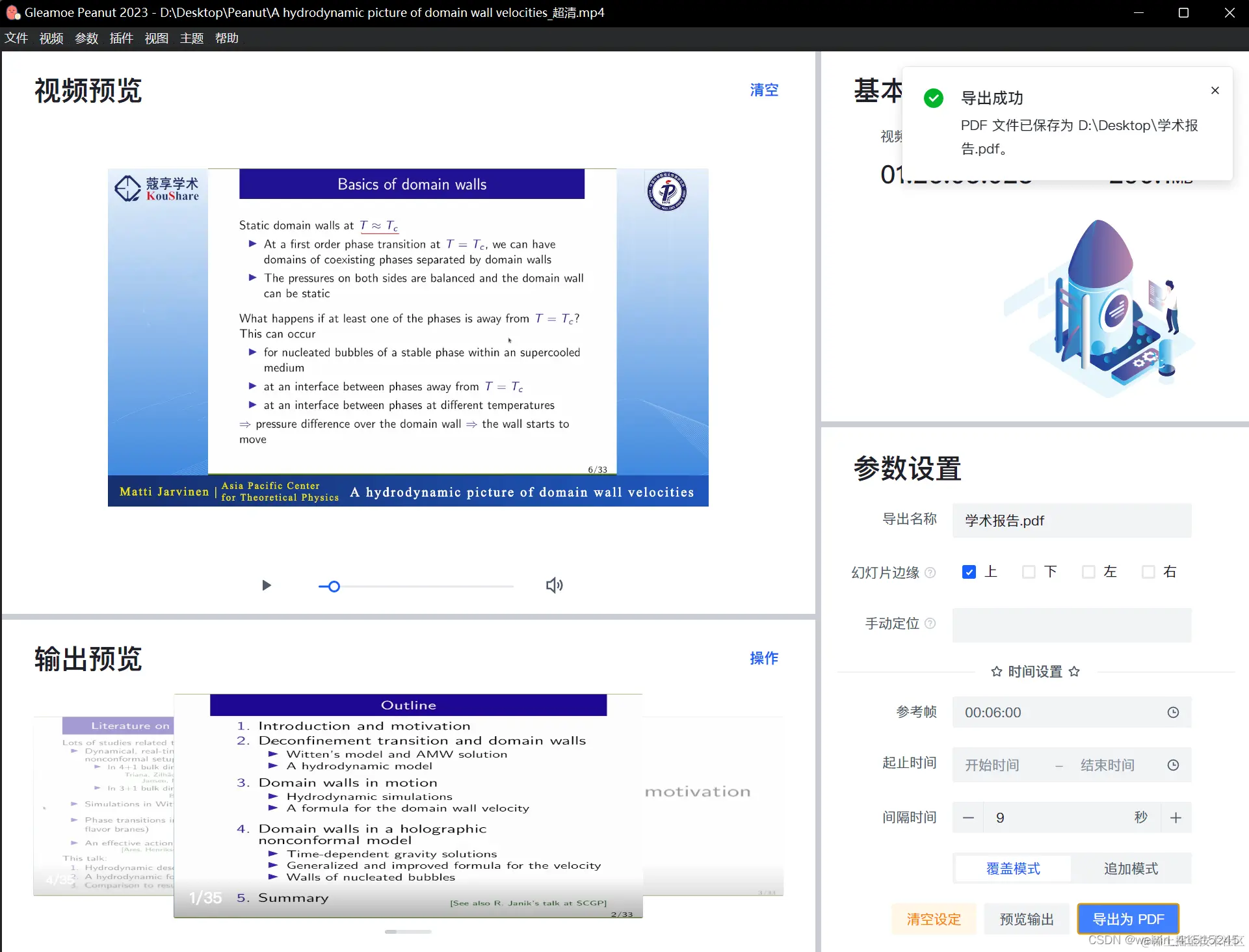Close the export success notification
Viewport: 1249px width, 952px height.
1215,91
